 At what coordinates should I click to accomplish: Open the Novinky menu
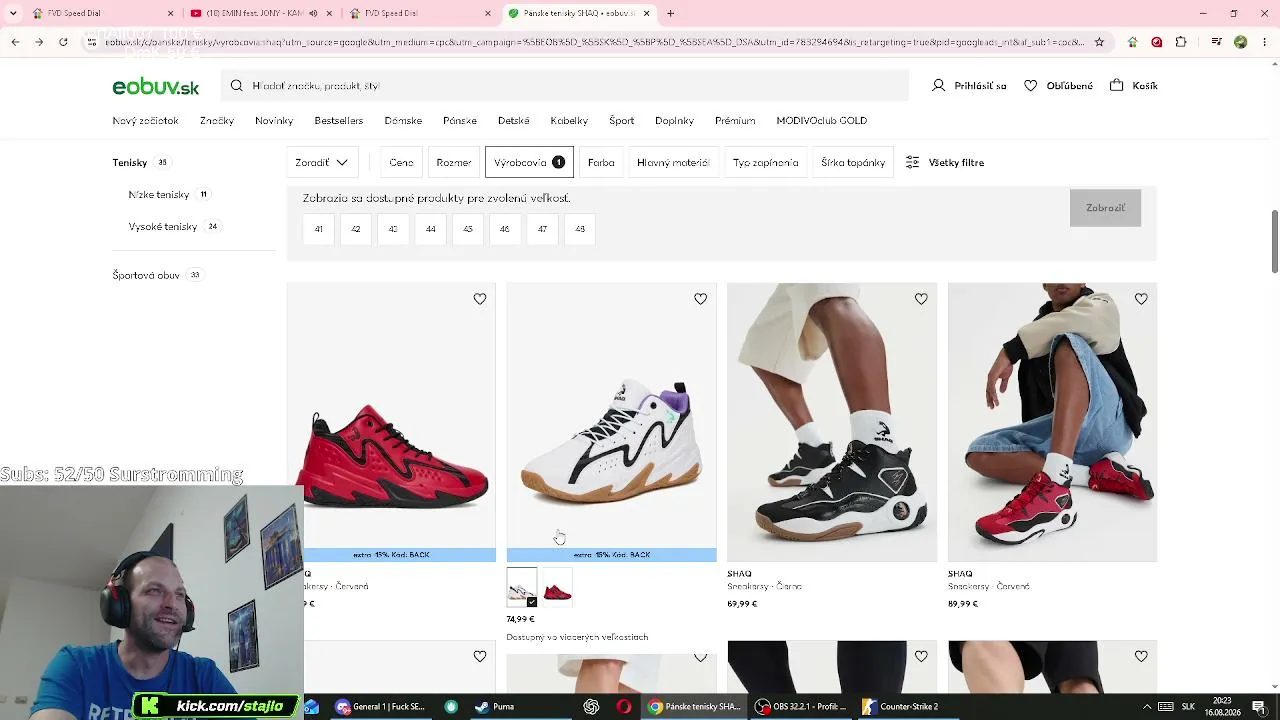click(274, 121)
